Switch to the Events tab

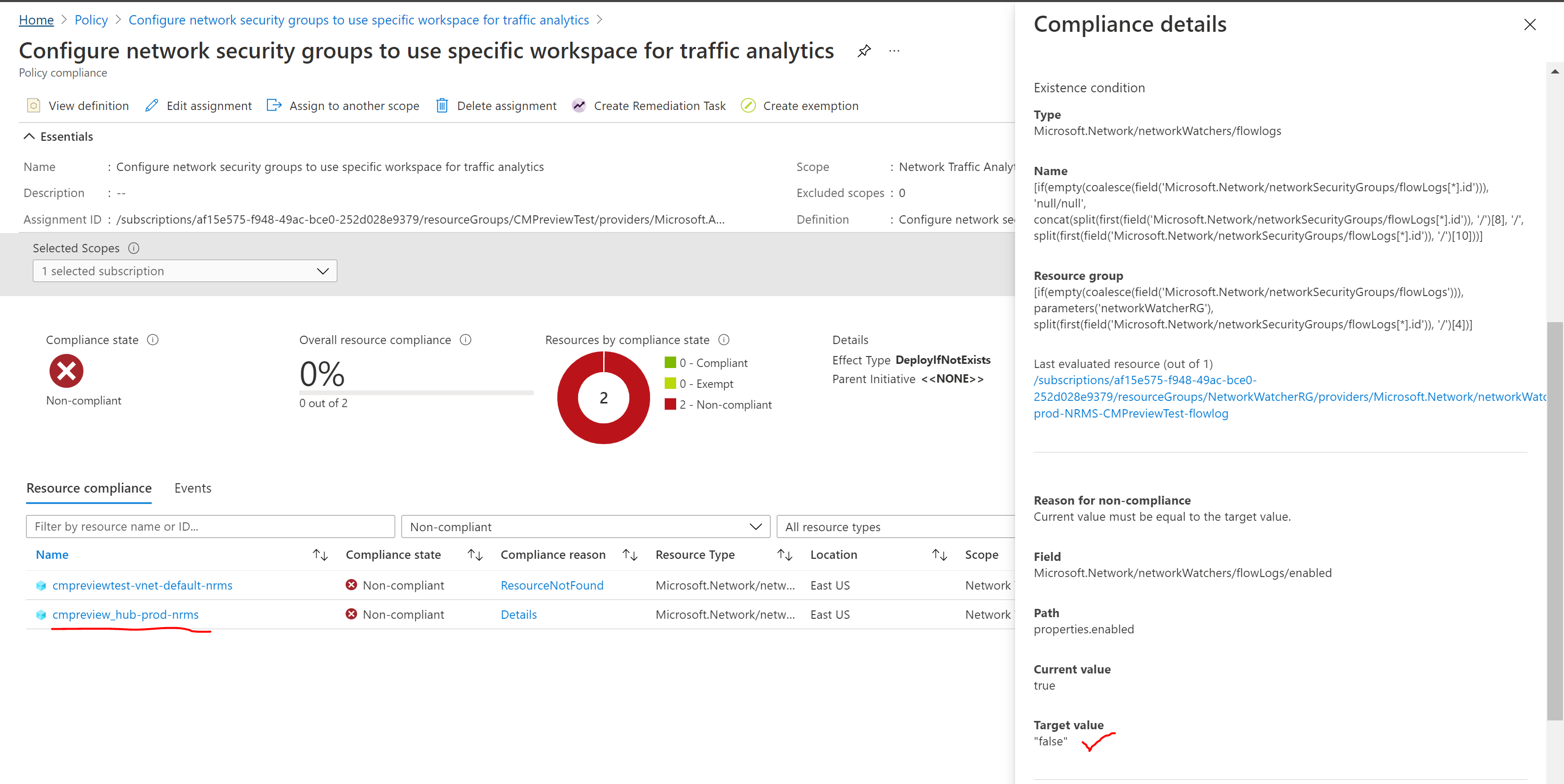click(192, 488)
